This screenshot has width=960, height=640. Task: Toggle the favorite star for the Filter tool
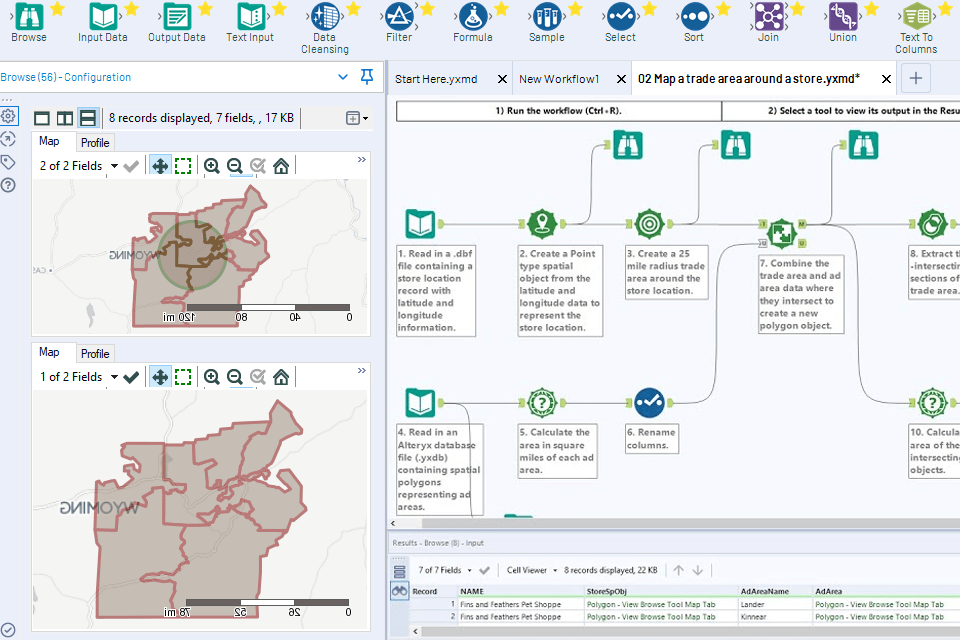tap(427, 9)
